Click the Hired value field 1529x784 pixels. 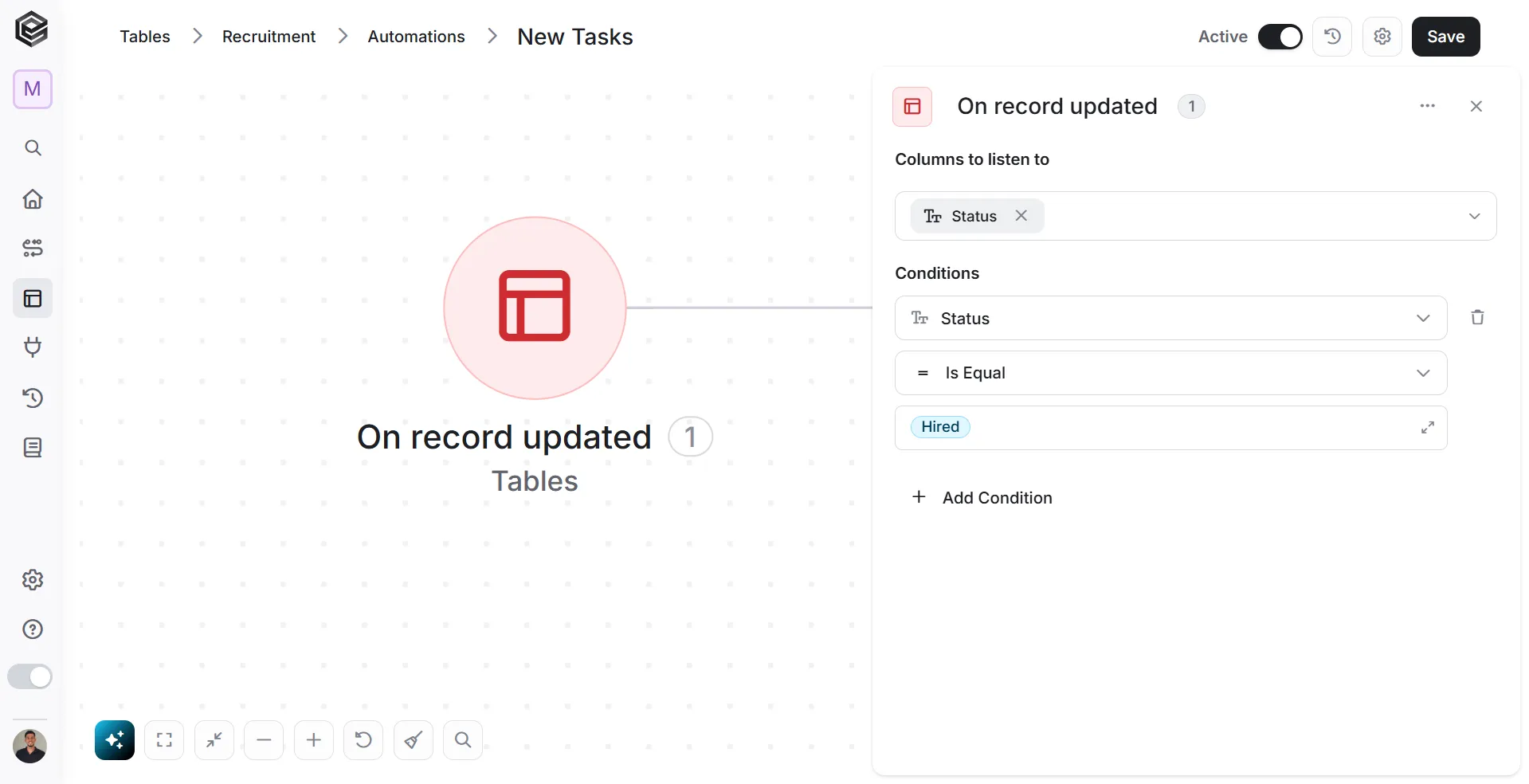(x=1170, y=428)
